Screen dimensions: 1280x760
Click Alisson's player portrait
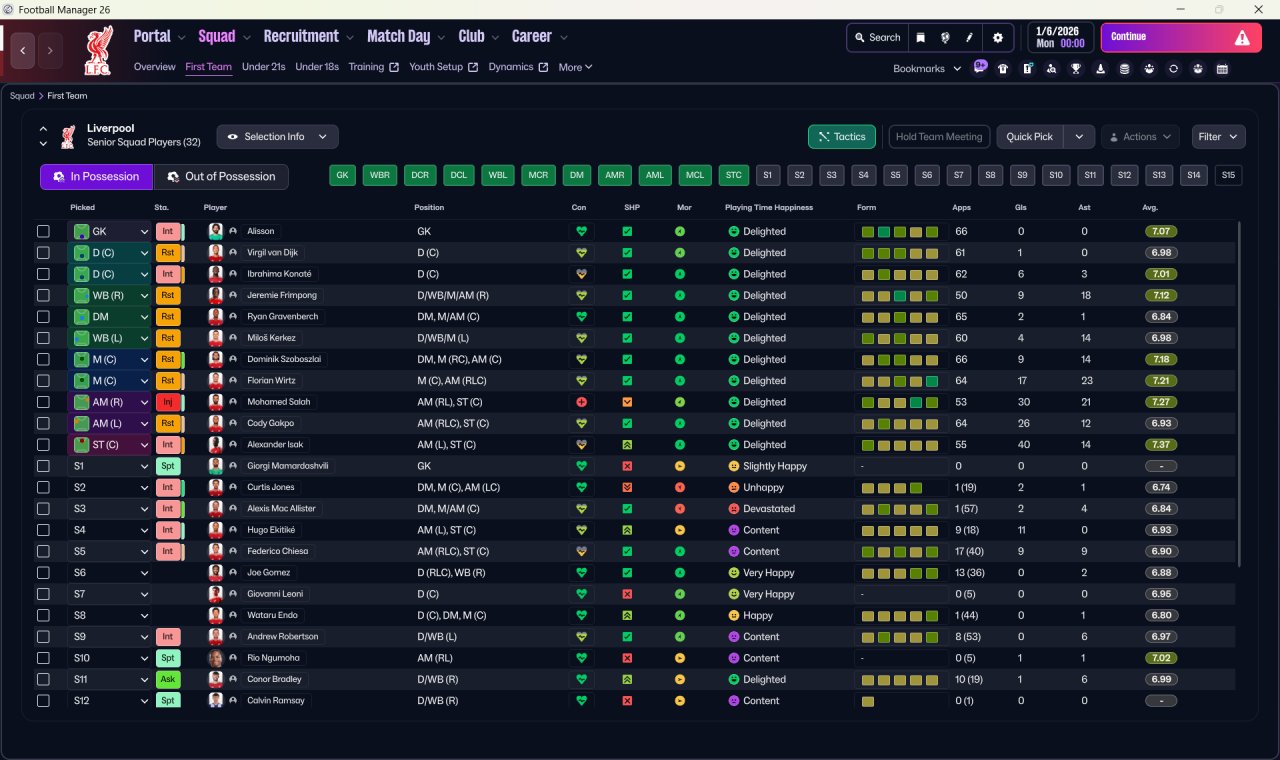tap(216, 231)
